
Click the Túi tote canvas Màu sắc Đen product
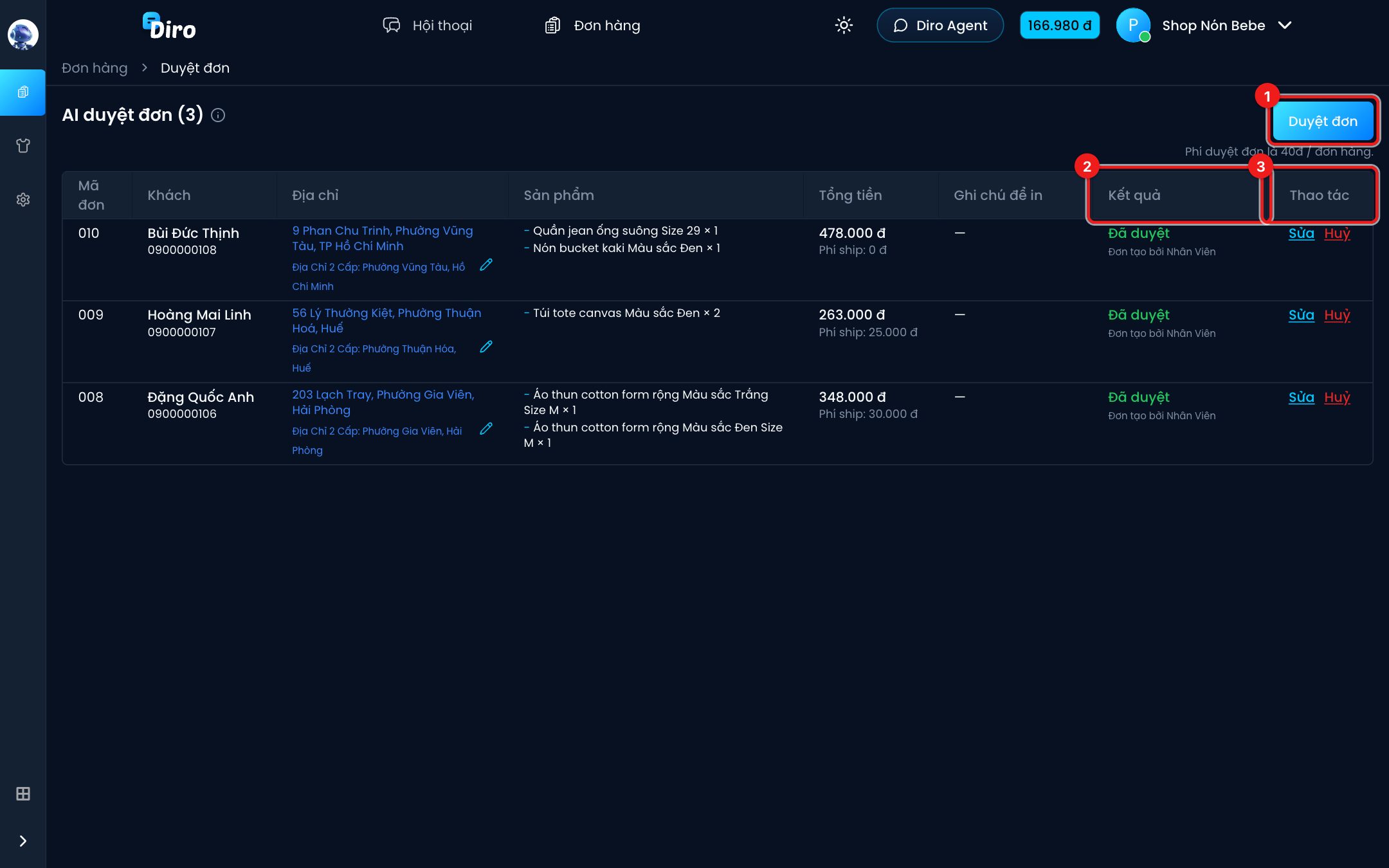click(622, 312)
